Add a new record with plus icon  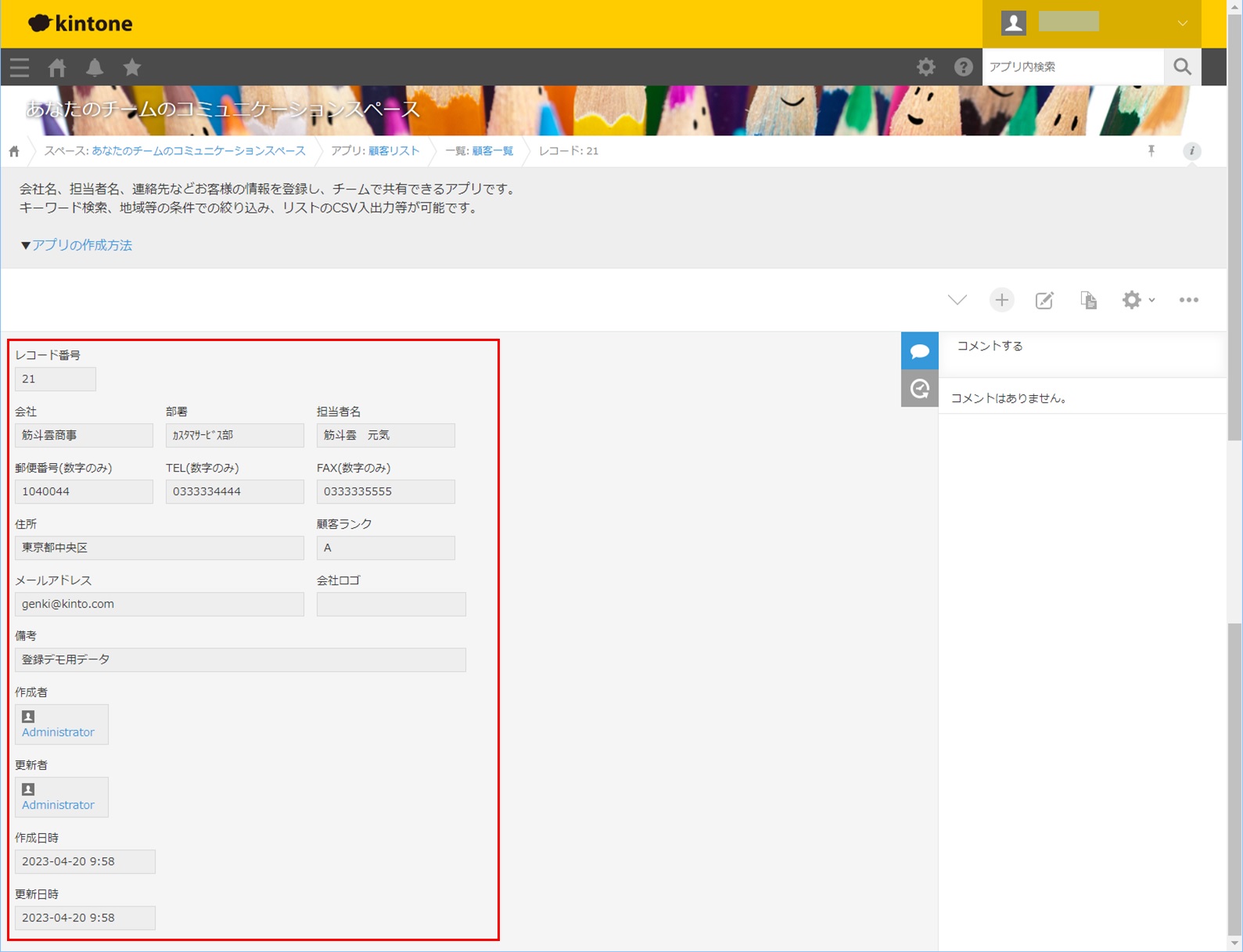coord(1001,300)
